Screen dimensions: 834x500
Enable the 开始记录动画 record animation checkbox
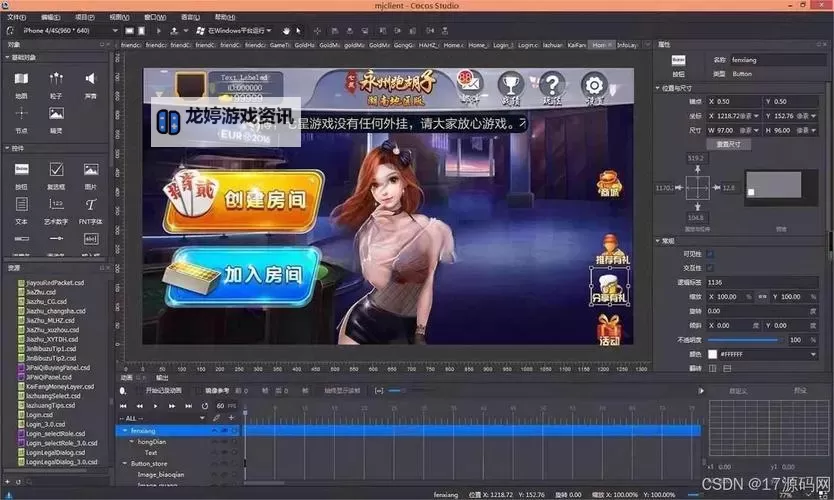(142, 390)
